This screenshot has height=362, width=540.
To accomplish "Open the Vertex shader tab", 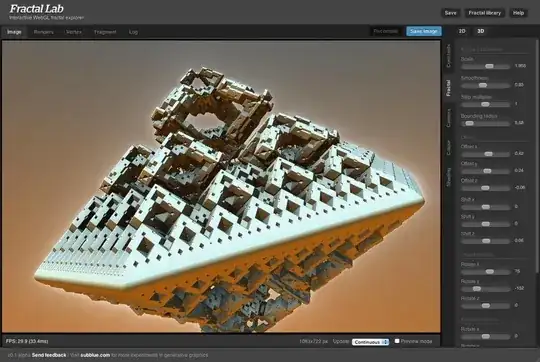I will pyautogui.click(x=74, y=32).
